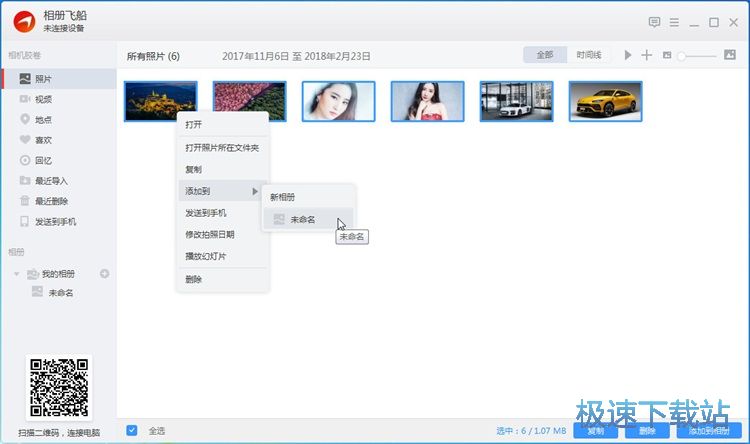Choose 修改拍照日期 from context menu

223,234
